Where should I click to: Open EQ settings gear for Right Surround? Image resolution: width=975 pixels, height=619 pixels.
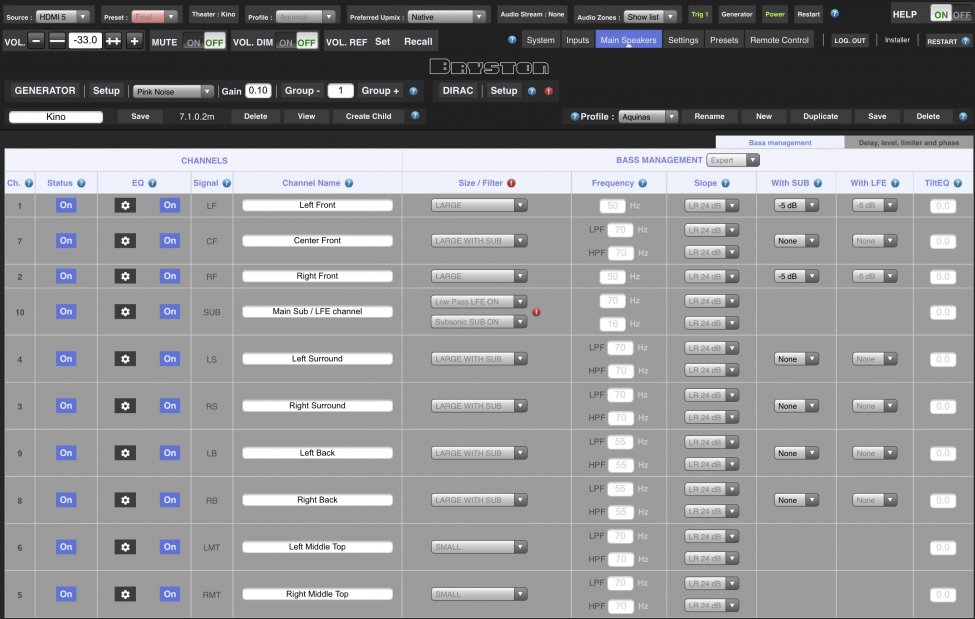pyautogui.click(x=125, y=406)
